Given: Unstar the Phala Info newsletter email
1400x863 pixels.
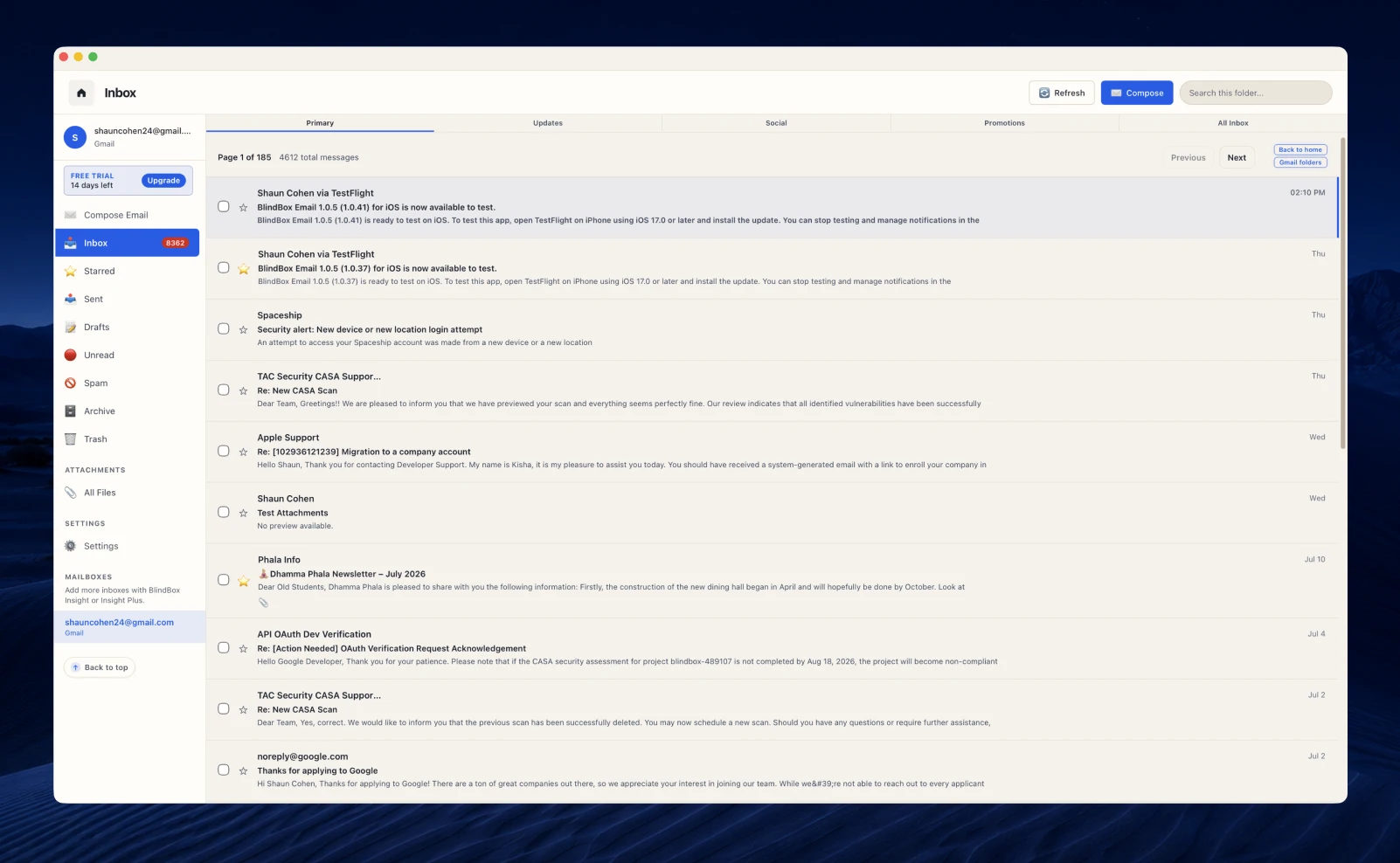Looking at the screenshot, I should pyautogui.click(x=244, y=581).
